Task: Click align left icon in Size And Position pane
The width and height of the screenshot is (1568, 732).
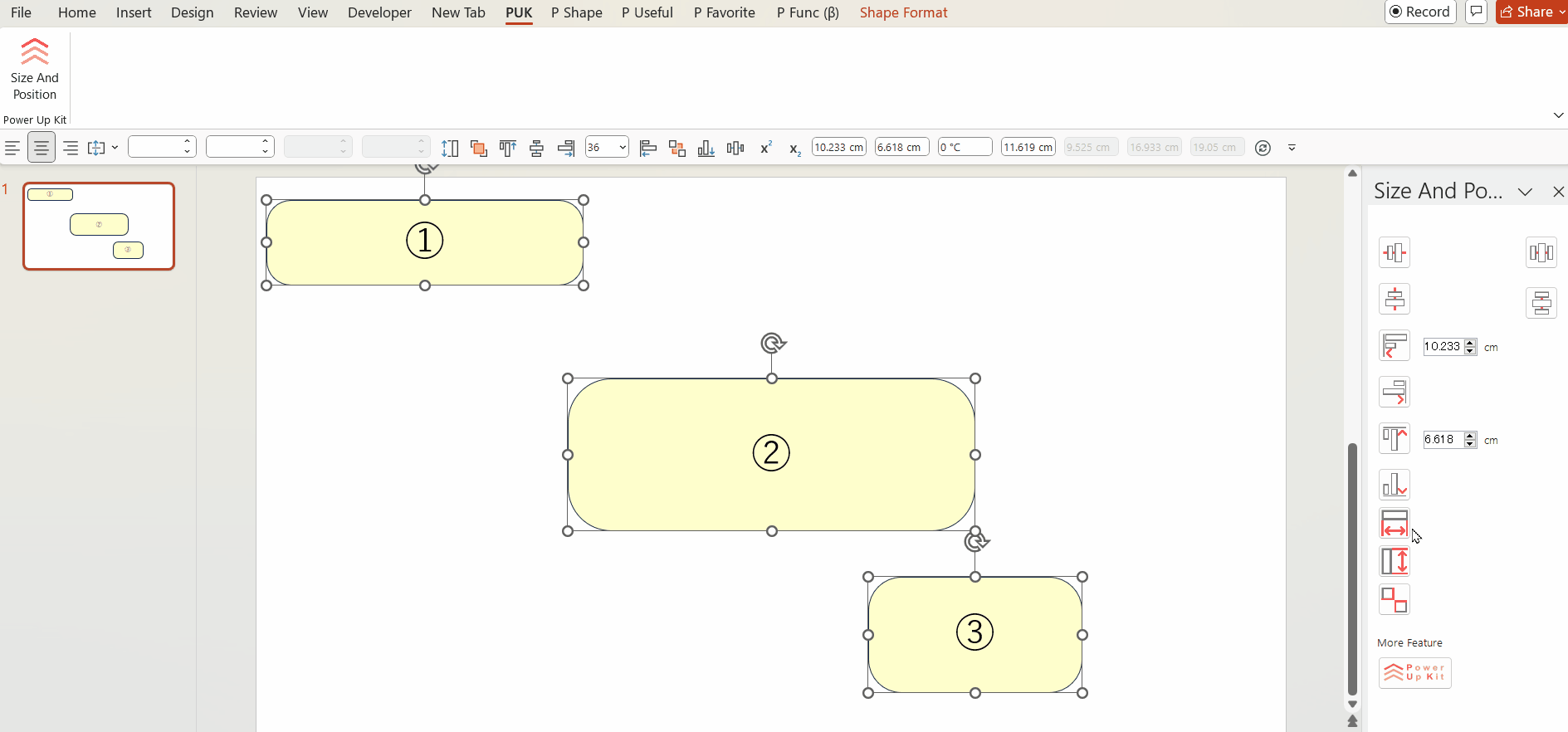Action: (x=1395, y=345)
